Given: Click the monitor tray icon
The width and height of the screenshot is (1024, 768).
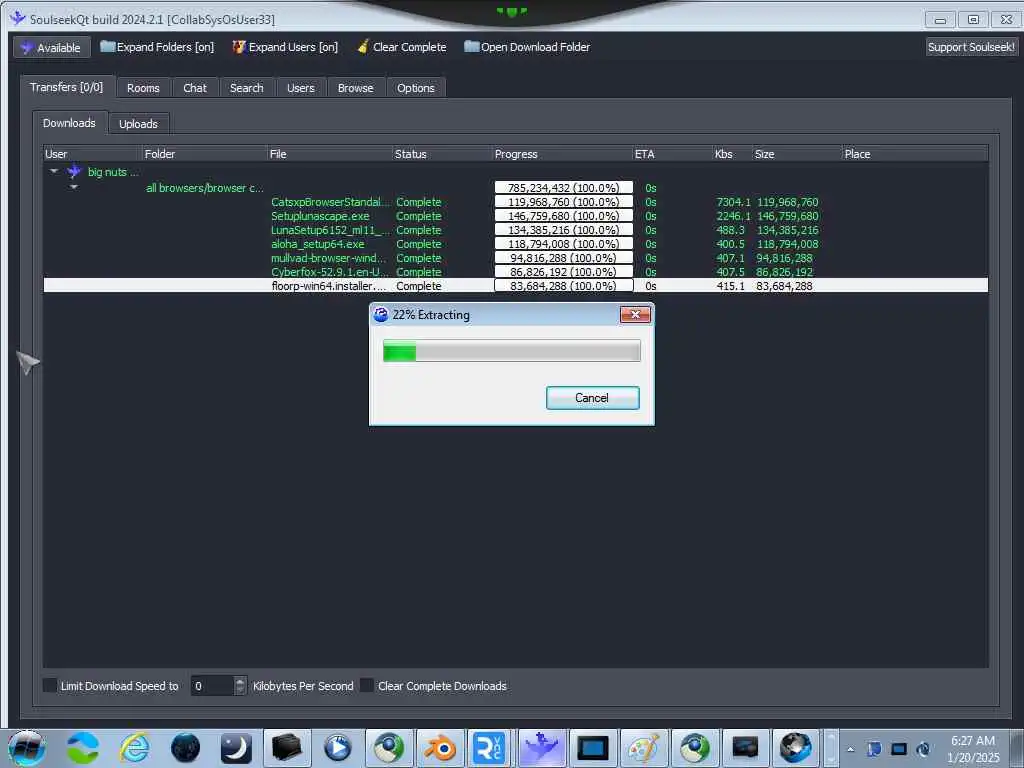Looking at the screenshot, I should pos(899,749).
